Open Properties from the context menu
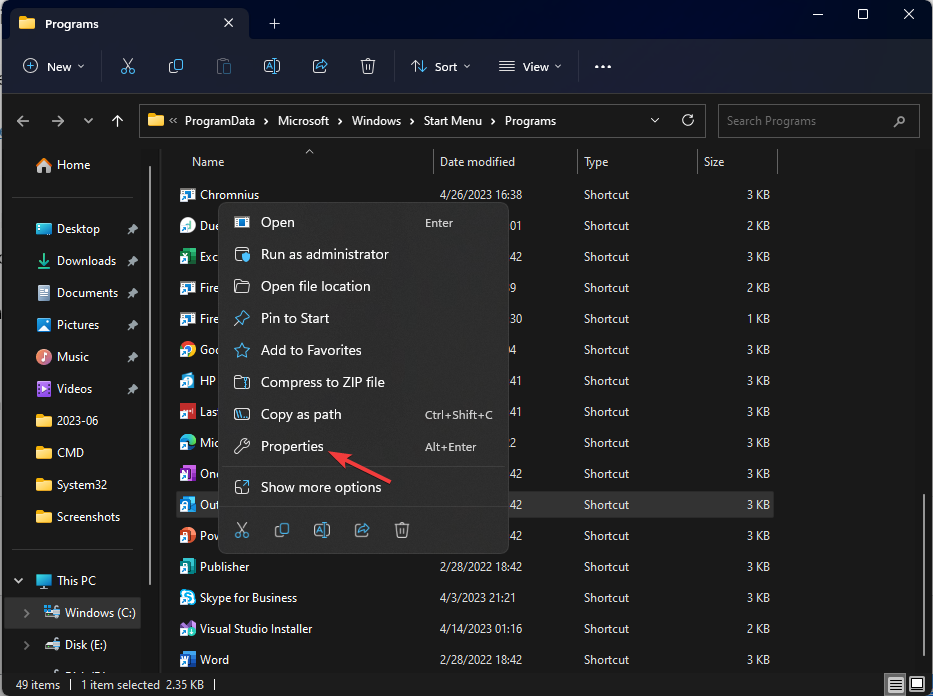 [x=295, y=446]
